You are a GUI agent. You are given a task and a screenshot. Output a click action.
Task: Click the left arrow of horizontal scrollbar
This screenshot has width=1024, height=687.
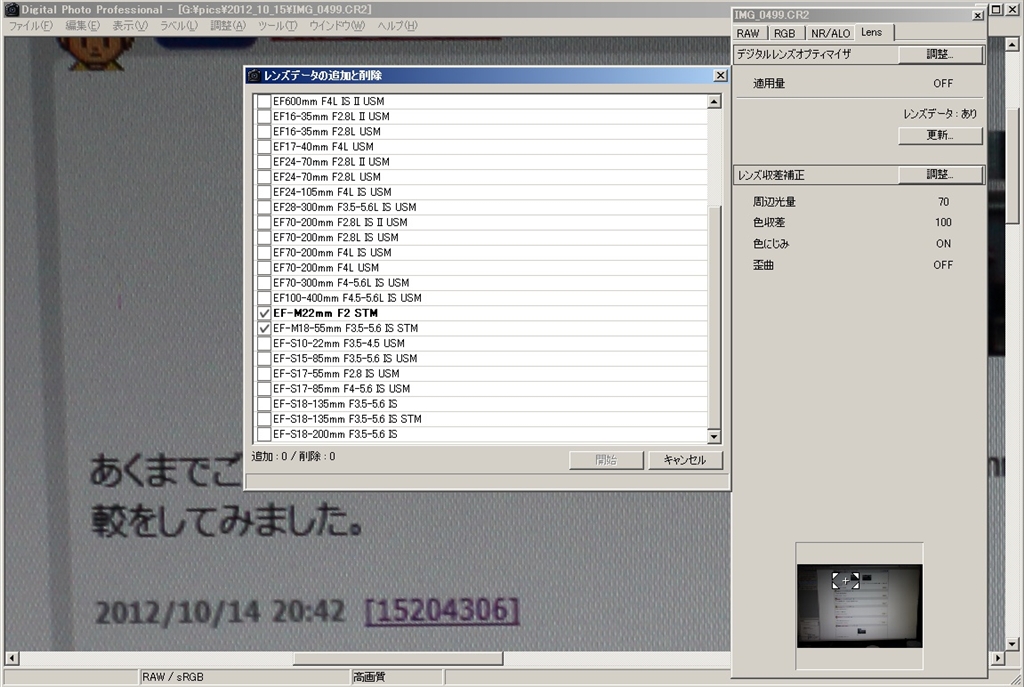[x=11, y=658]
